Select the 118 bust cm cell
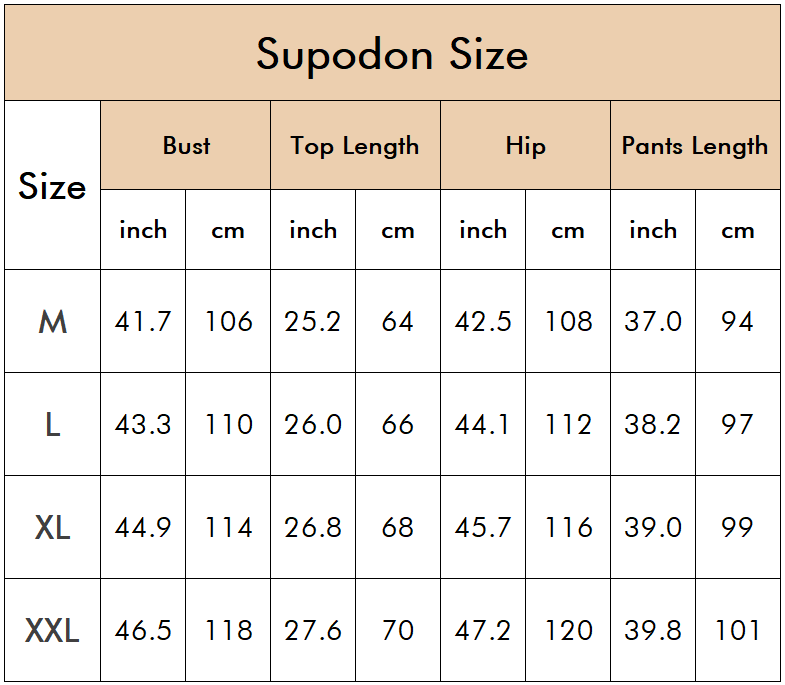 click(x=228, y=630)
